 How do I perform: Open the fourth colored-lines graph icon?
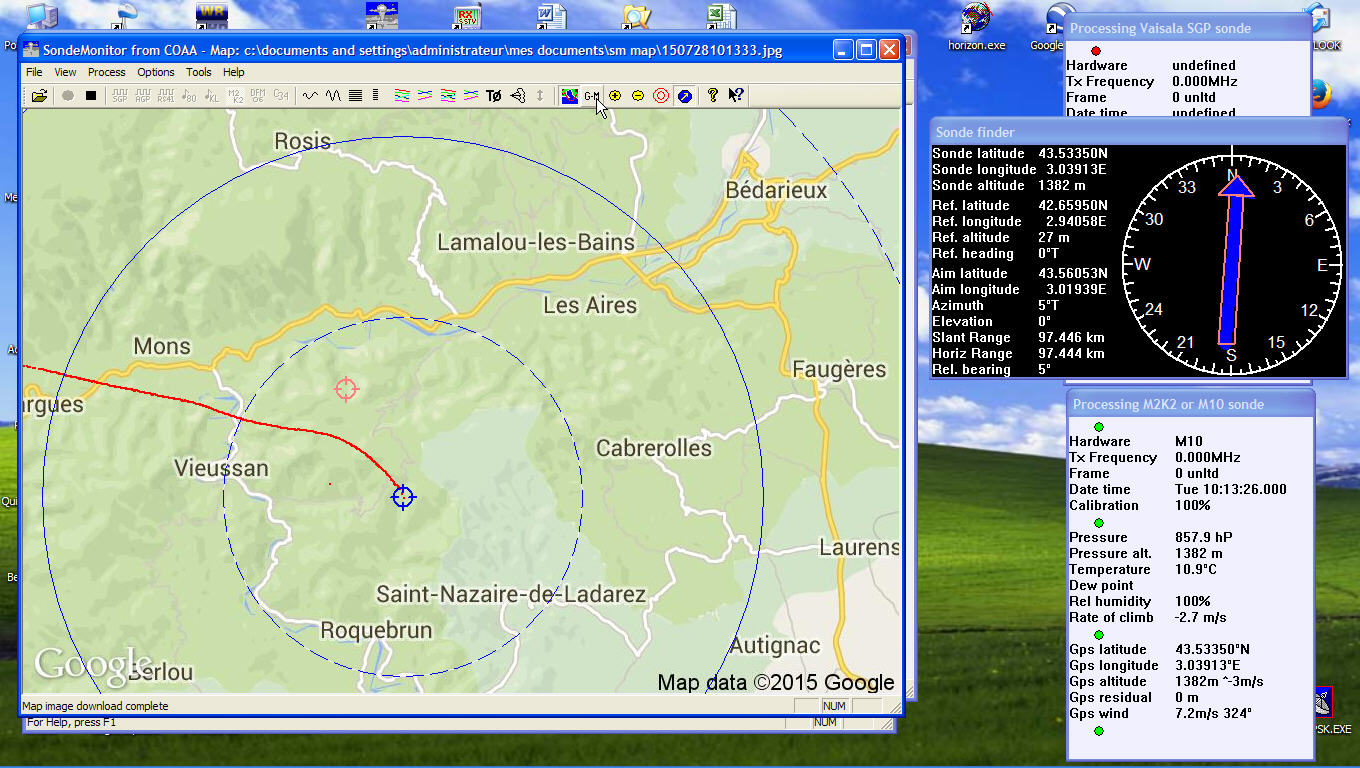coord(471,96)
